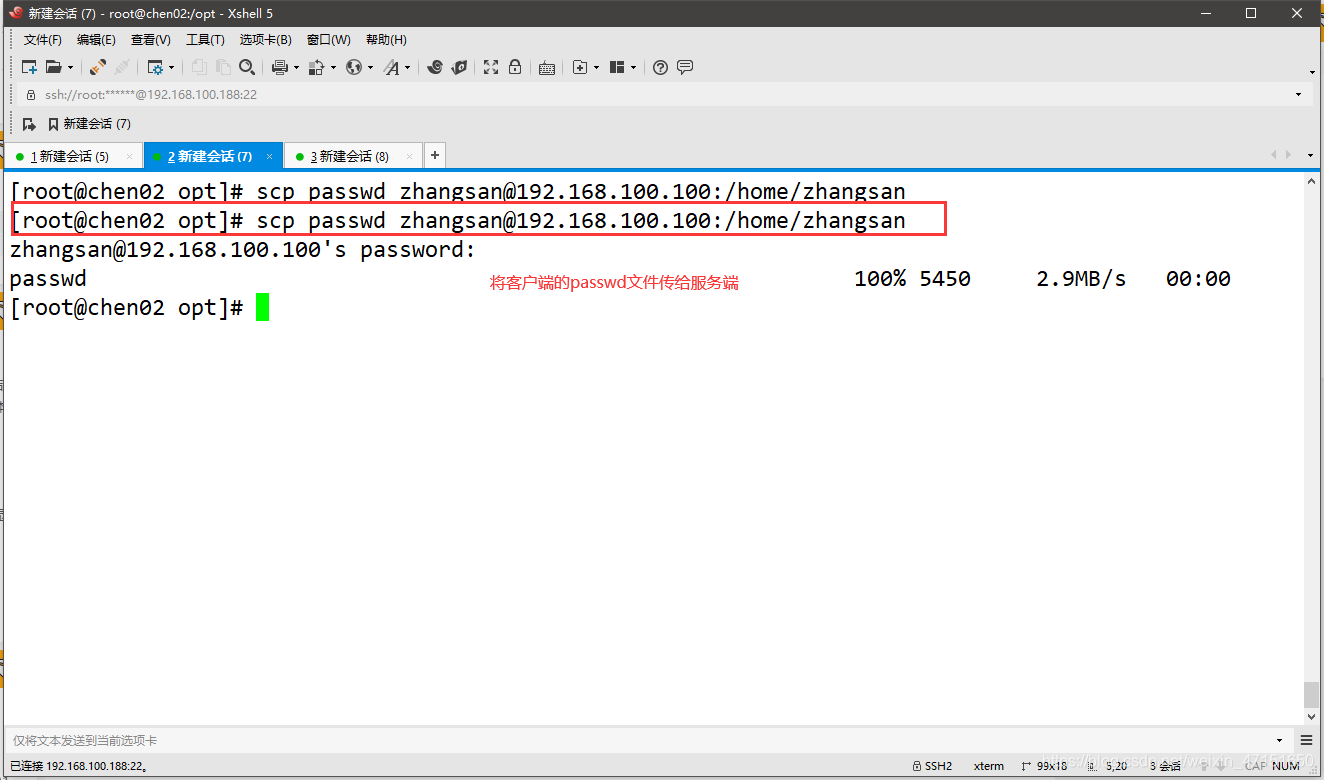The height and width of the screenshot is (780, 1324).
Task: Click the keyboard key-mapping icon
Action: [547, 68]
